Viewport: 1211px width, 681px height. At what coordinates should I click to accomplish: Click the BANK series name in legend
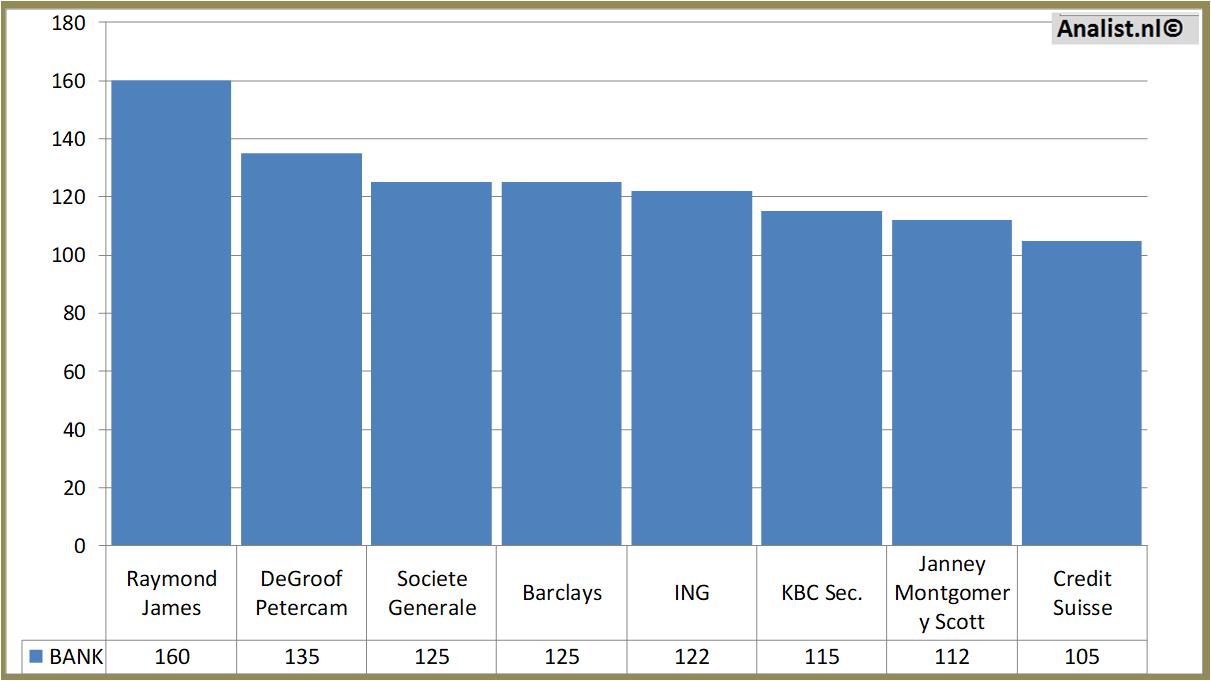pos(76,657)
